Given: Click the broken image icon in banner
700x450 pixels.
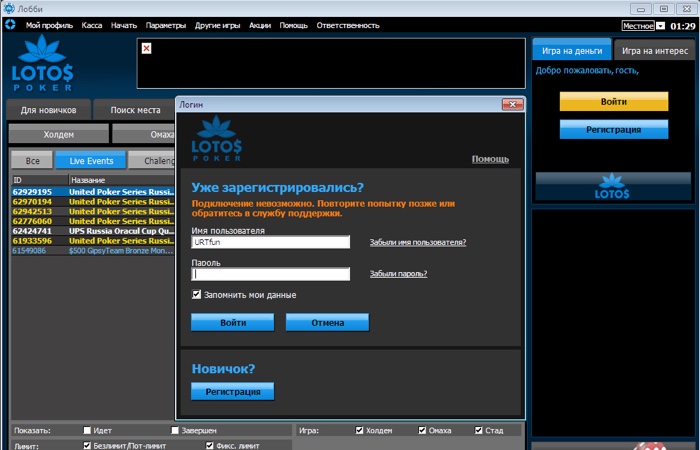Looking at the screenshot, I should [x=146, y=48].
